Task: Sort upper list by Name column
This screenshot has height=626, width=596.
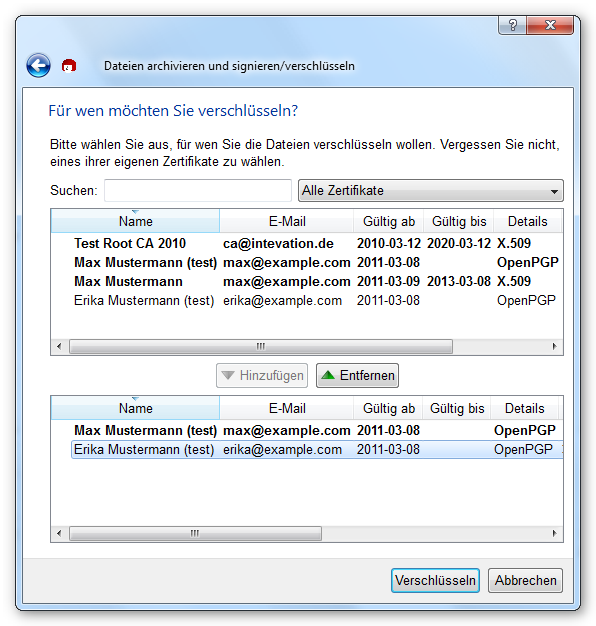Action: pyautogui.click(x=135, y=221)
